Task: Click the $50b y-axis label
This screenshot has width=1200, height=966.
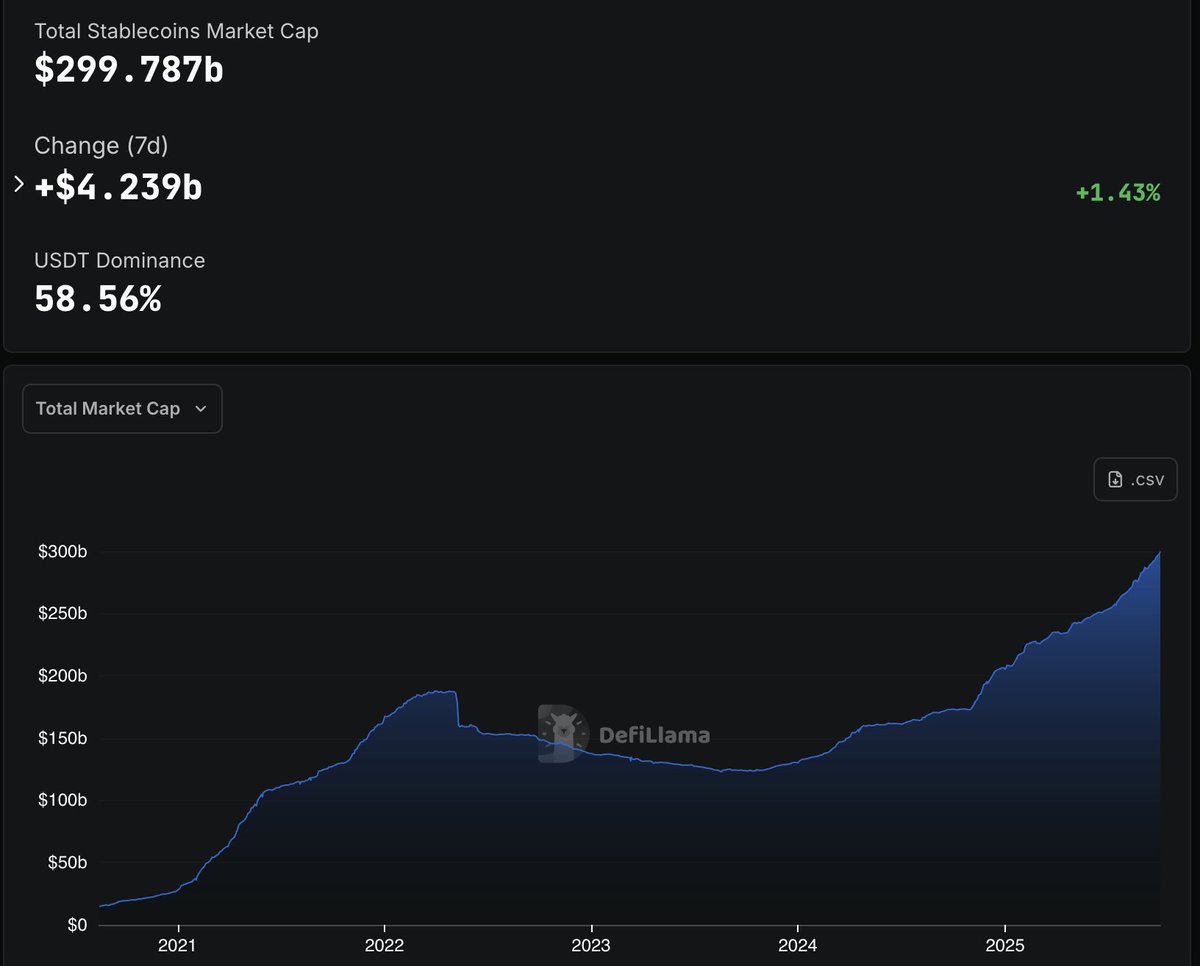Action: pos(67,862)
